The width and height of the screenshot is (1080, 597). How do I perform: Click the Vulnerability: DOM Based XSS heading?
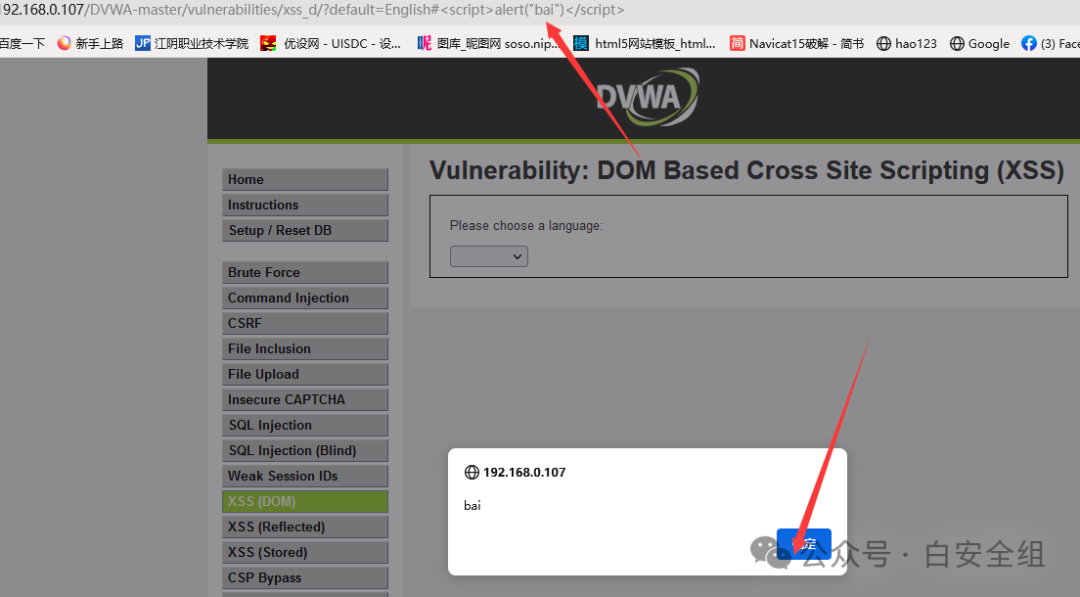747,170
